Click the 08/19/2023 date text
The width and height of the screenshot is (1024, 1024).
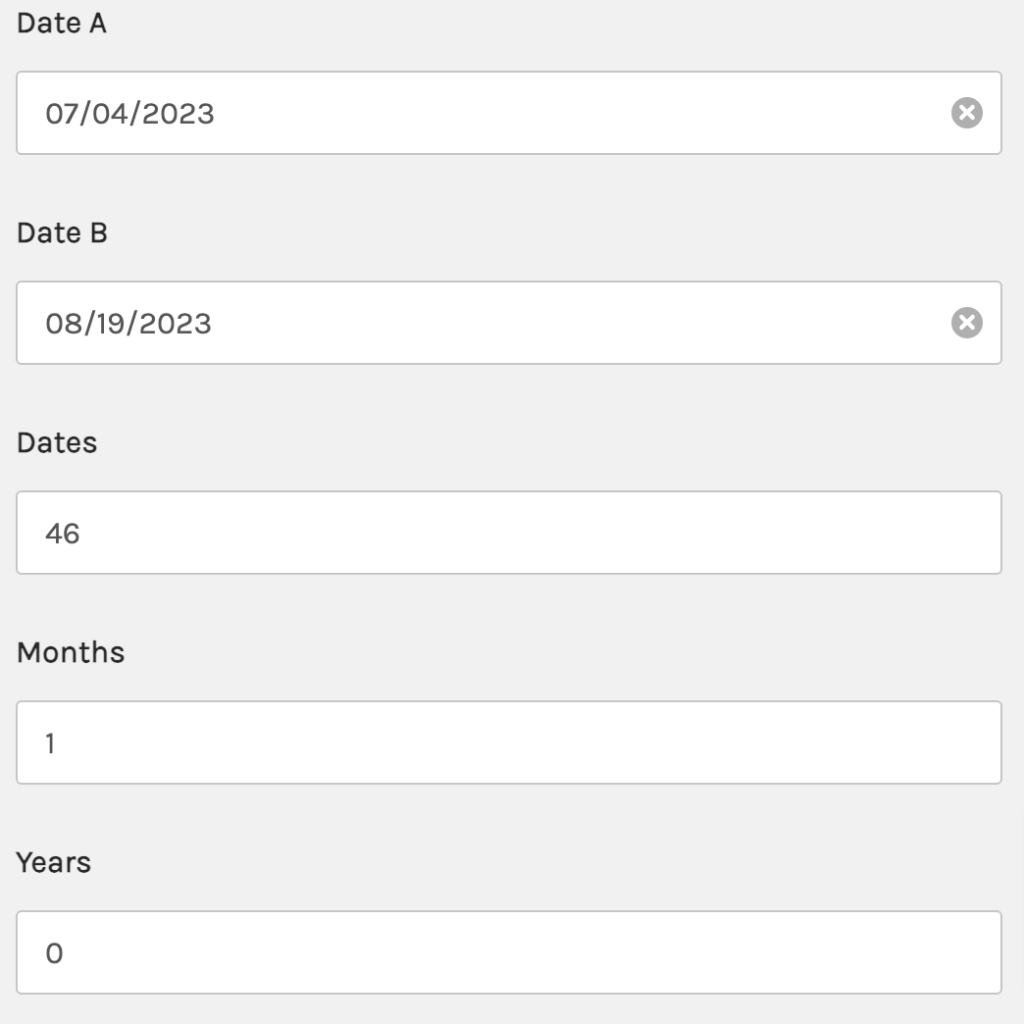(128, 323)
